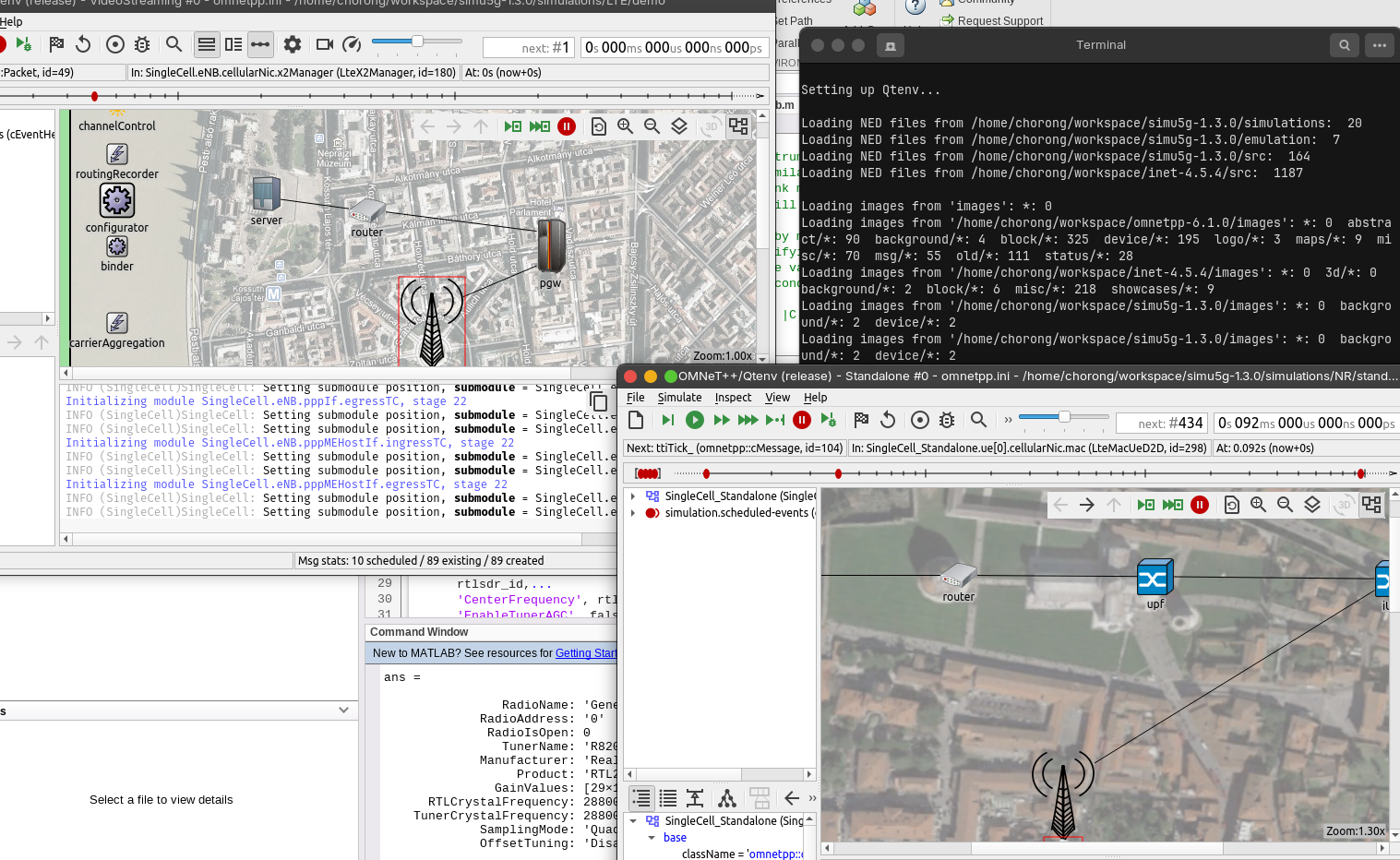Expand the simulation.scheduled-events tree node
Screen dimensions: 1400x860
(x=633, y=513)
